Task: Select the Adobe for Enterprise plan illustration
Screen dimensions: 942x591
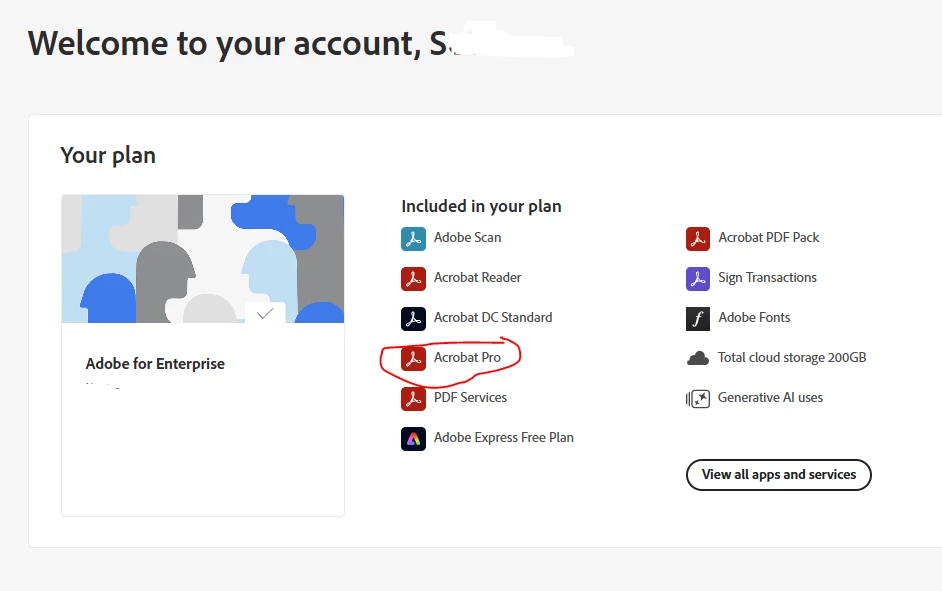Action: point(203,259)
